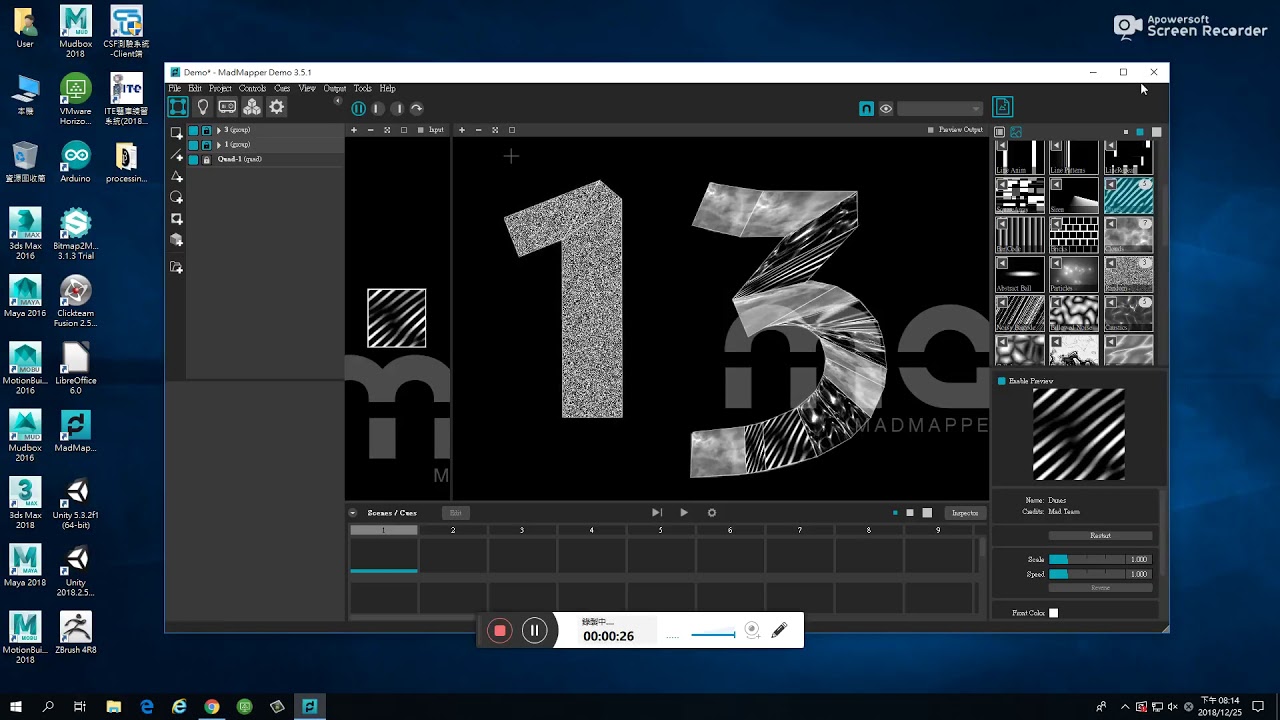Image resolution: width=1280 pixels, height=720 pixels.
Task: Open Arduino desktop shortcut
Action: 75,163
